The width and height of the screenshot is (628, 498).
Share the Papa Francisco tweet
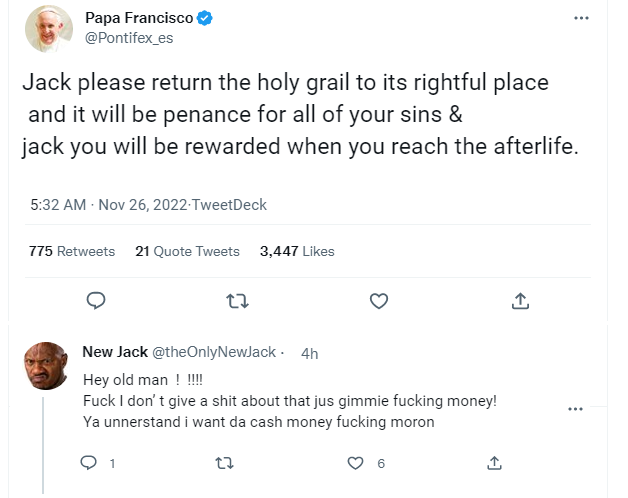tap(520, 300)
